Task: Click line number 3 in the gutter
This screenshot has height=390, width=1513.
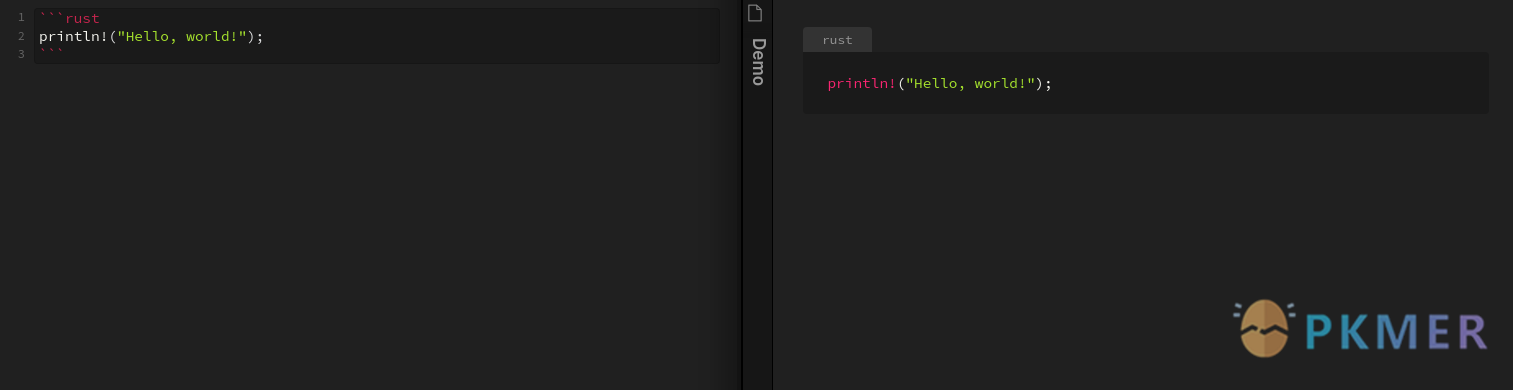Action: coord(21,54)
